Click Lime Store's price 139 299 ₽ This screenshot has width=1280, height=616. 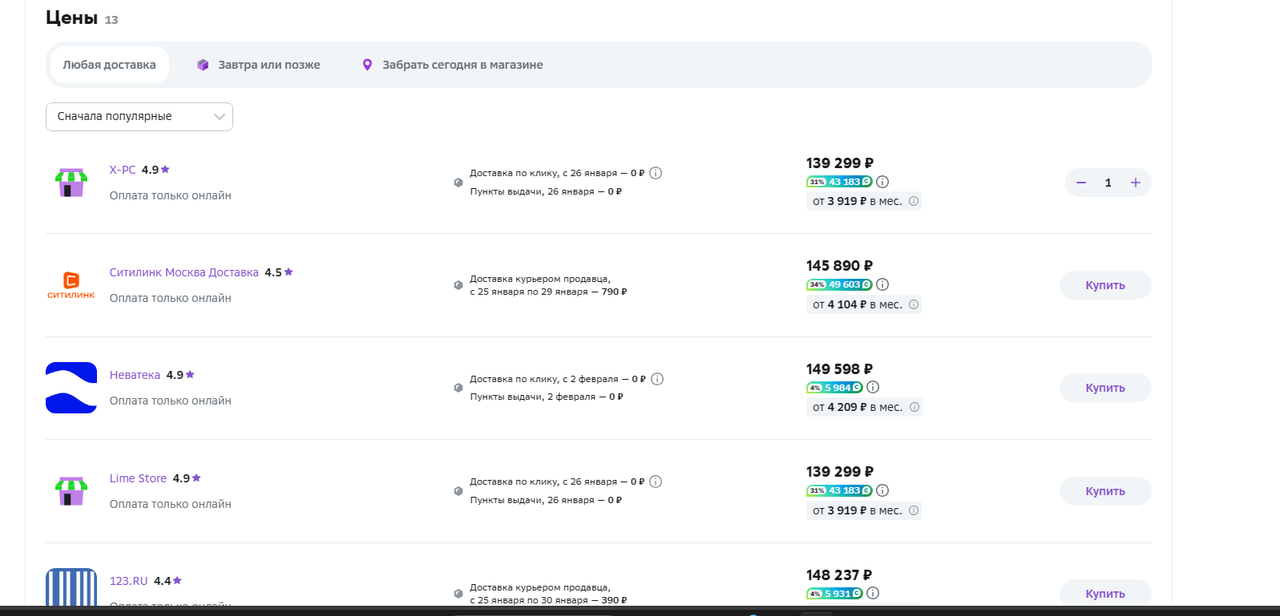click(840, 472)
